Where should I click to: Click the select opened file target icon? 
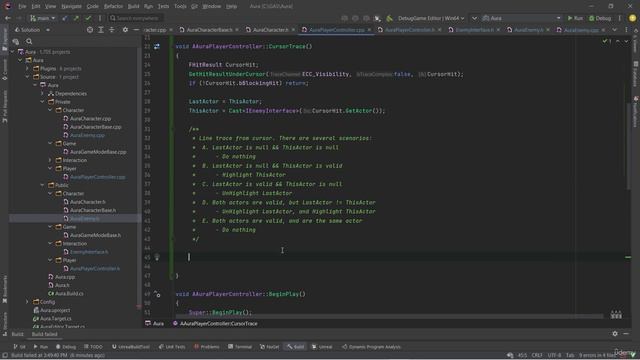(x=90, y=30)
